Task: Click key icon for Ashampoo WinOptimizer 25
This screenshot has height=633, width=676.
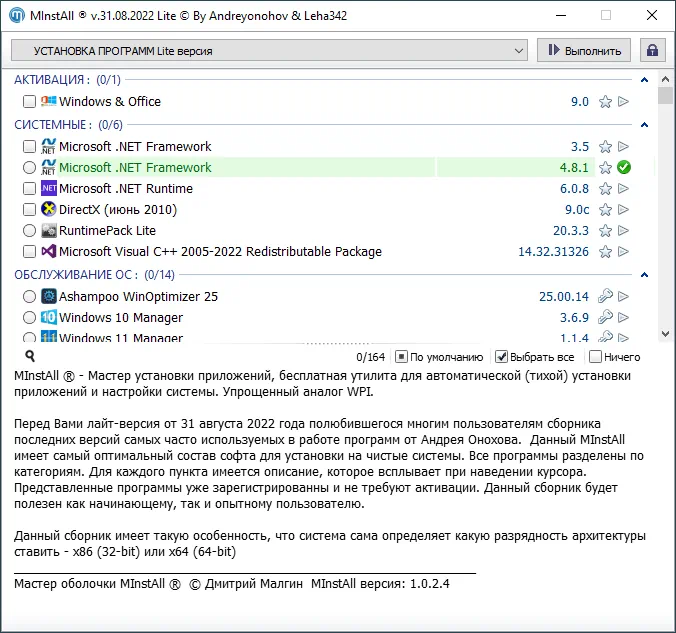Action: click(605, 296)
